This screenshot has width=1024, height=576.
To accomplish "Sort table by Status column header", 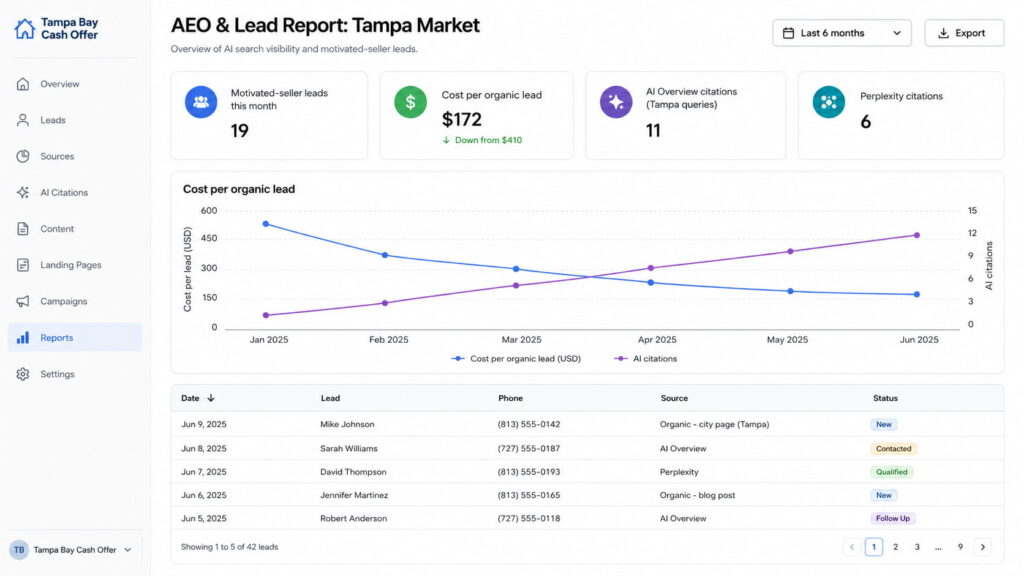I will pos(885,398).
